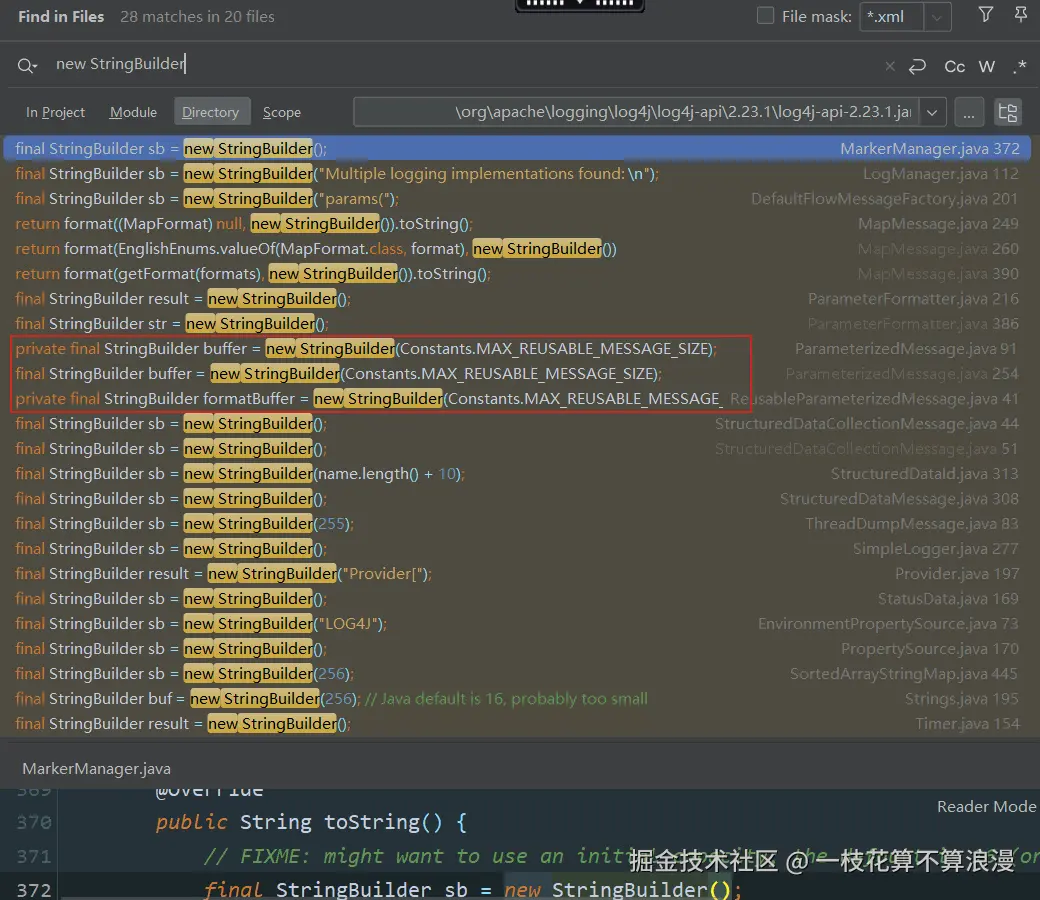Select the StructuredDataId.java 313 result
This screenshot has width=1040, height=900.
[517, 474]
